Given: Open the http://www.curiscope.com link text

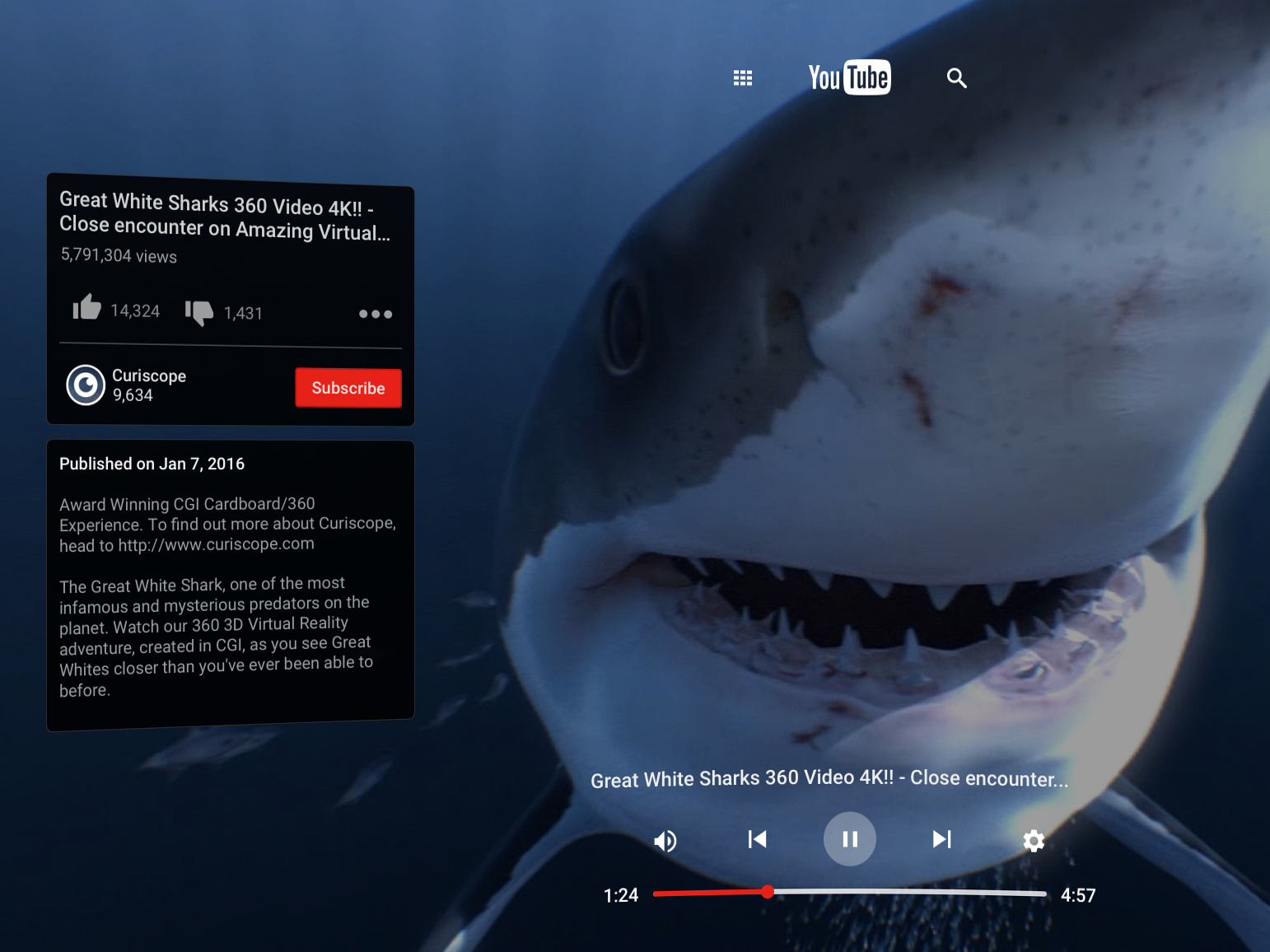Looking at the screenshot, I should (x=216, y=544).
